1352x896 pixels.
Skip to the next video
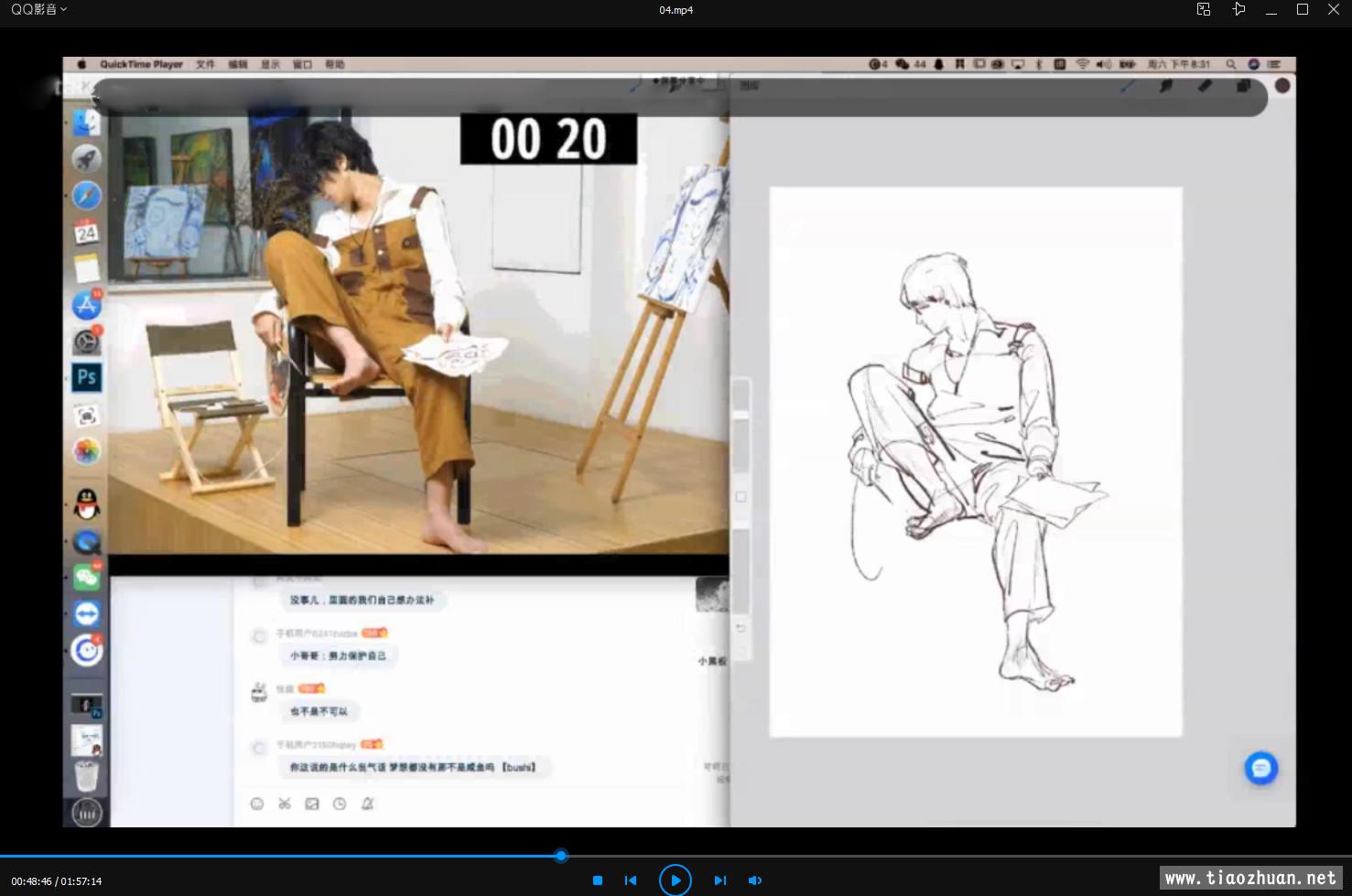[x=719, y=880]
